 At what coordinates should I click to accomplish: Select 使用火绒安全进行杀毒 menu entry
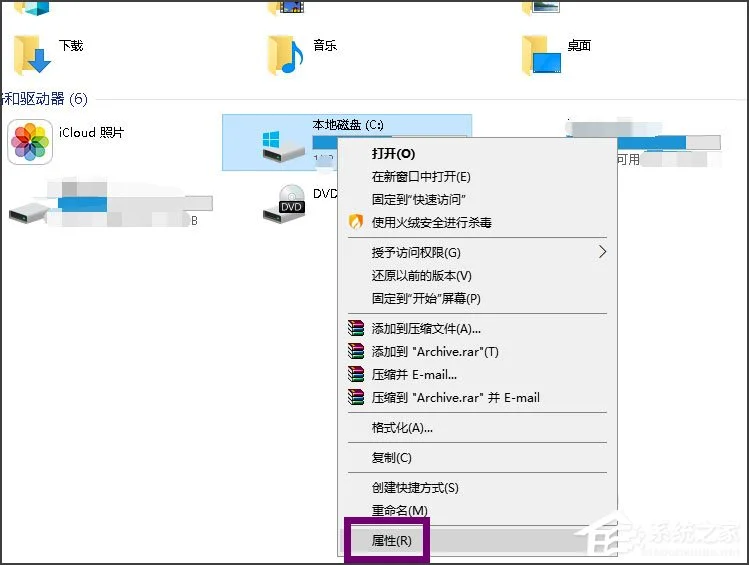(x=477, y=222)
